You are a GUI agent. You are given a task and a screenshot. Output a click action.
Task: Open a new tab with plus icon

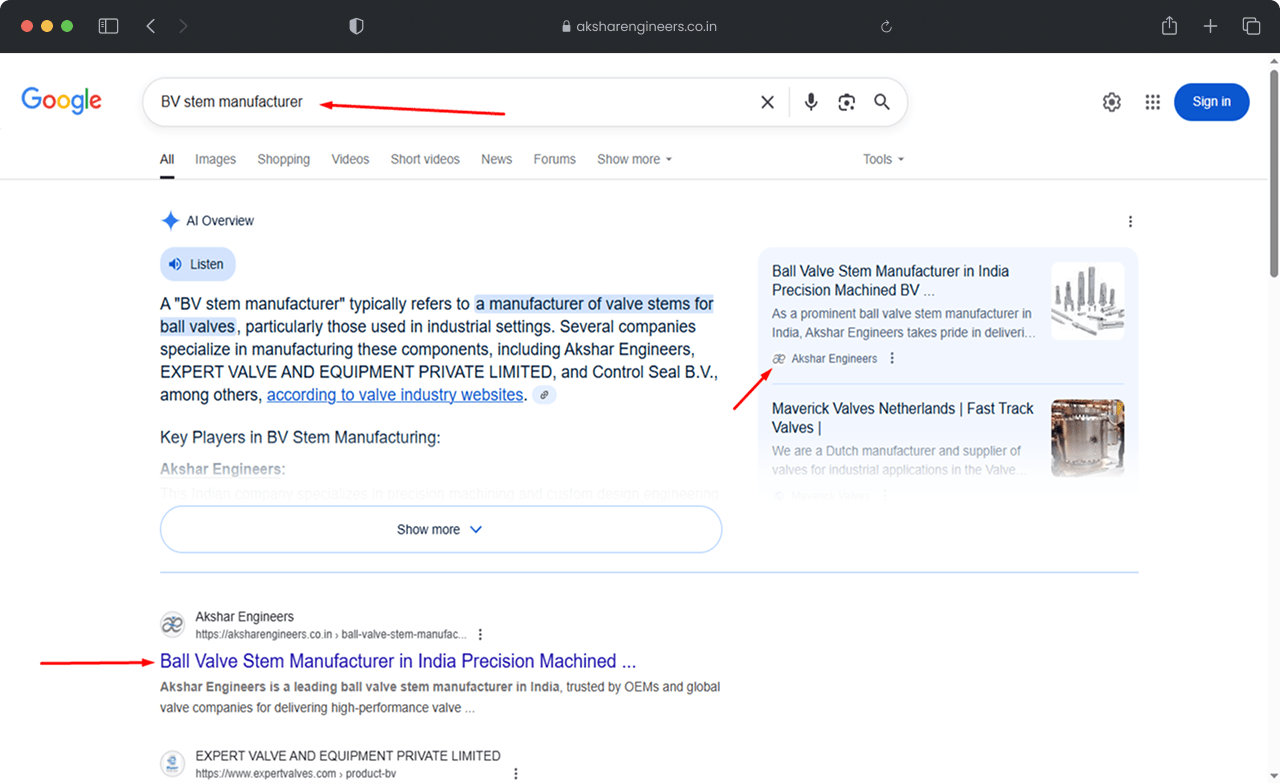click(1210, 27)
